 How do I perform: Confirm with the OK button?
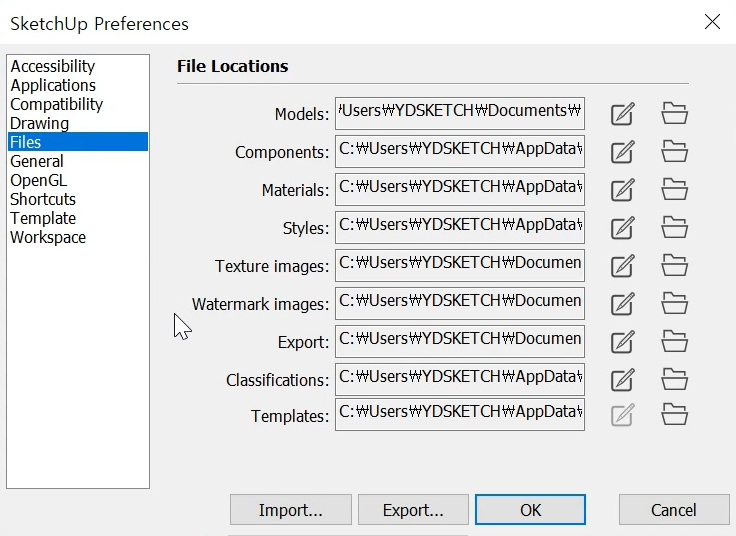(x=530, y=510)
